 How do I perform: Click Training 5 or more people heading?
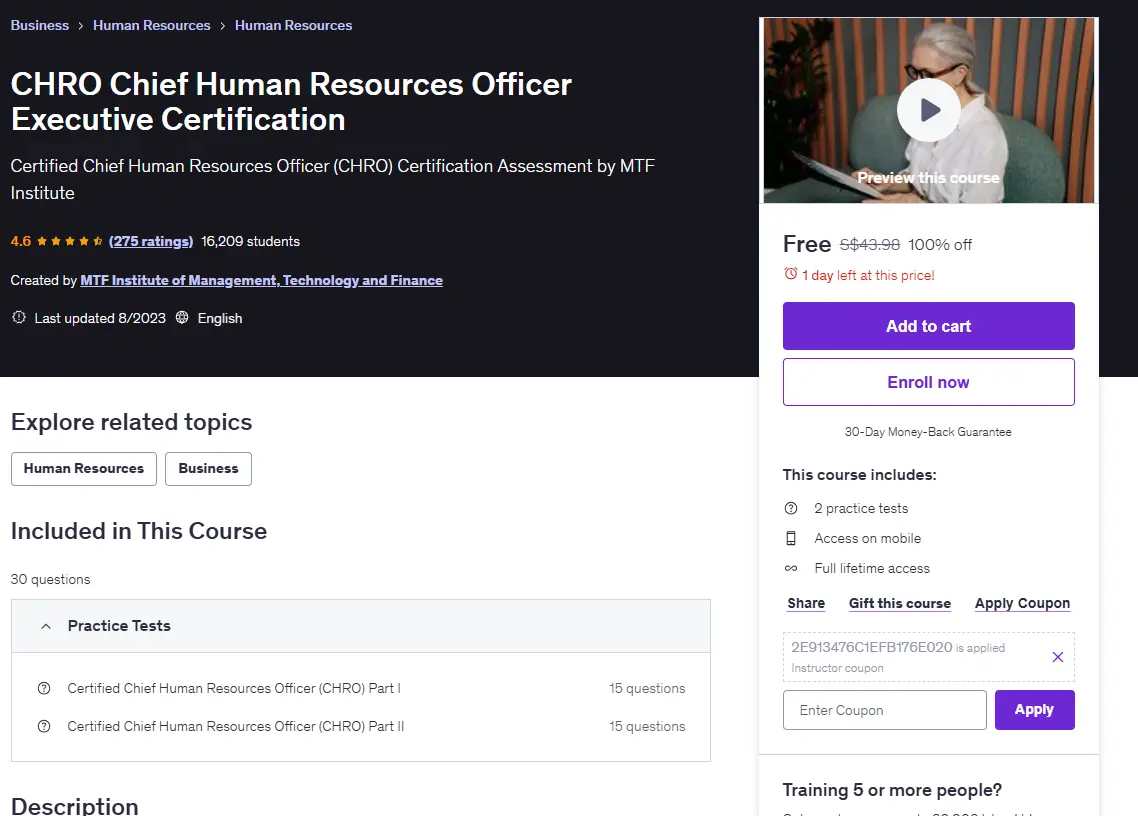click(x=892, y=790)
